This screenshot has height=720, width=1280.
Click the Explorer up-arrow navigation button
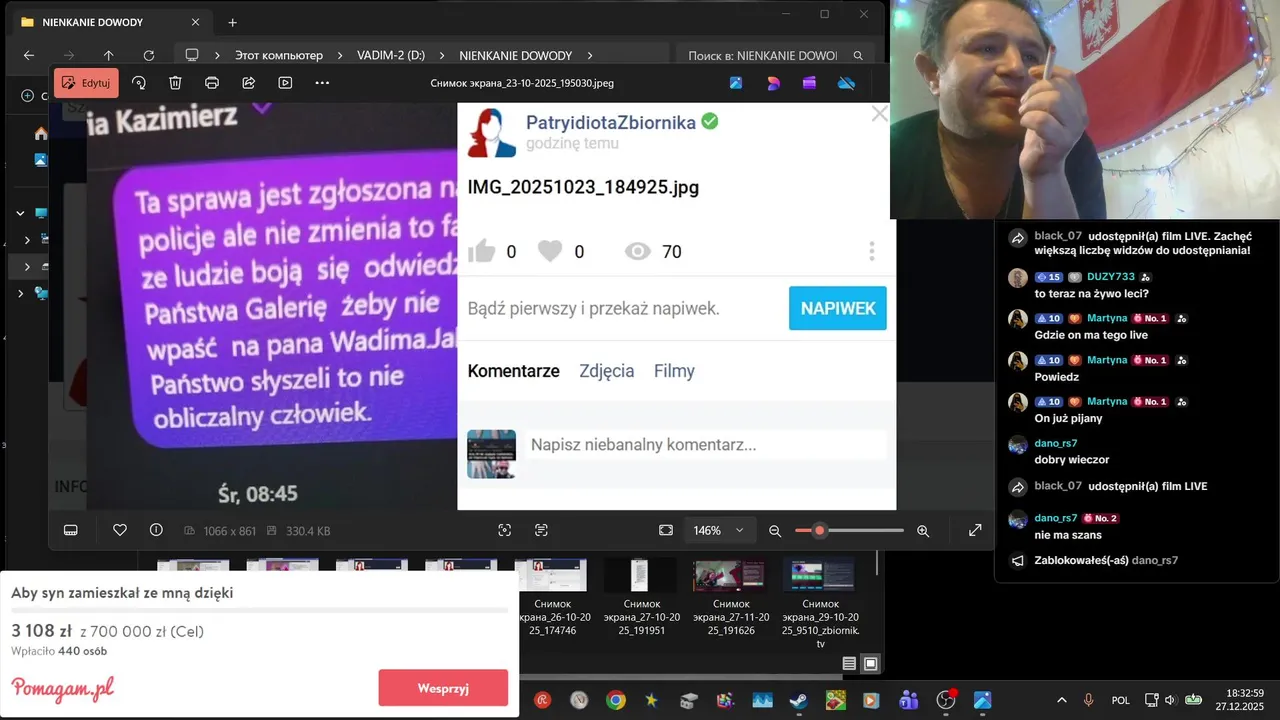click(108, 55)
